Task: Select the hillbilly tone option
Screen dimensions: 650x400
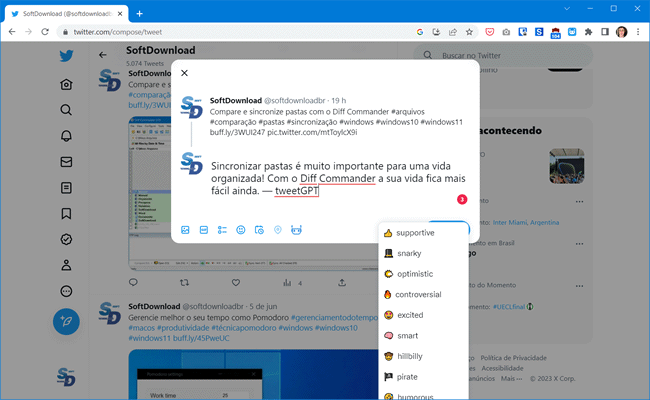Action: pos(423,356)
